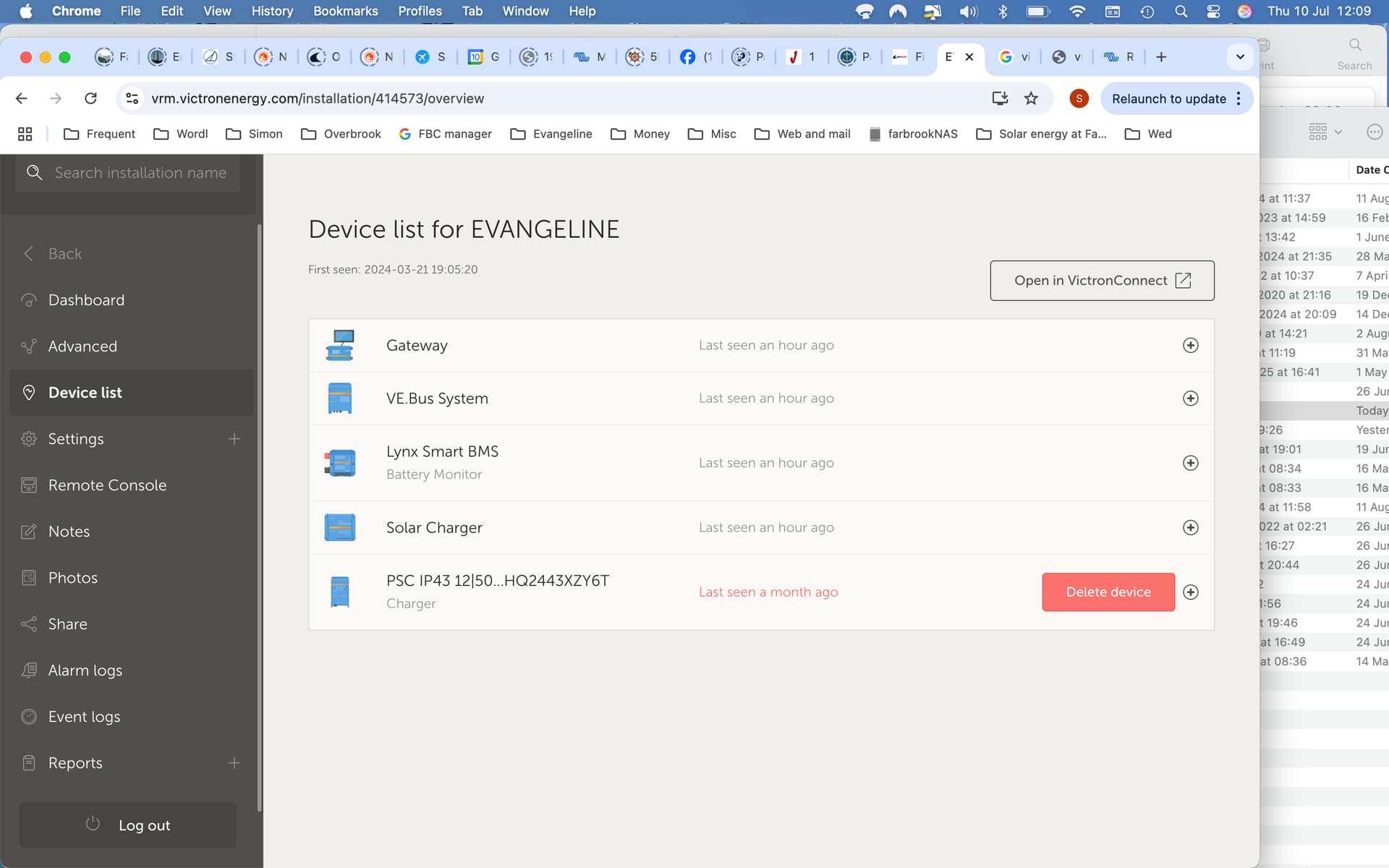This screenshot has height=868, width=1389.
Task: Click the Wi-Fi status icon
Action: 1077,11
